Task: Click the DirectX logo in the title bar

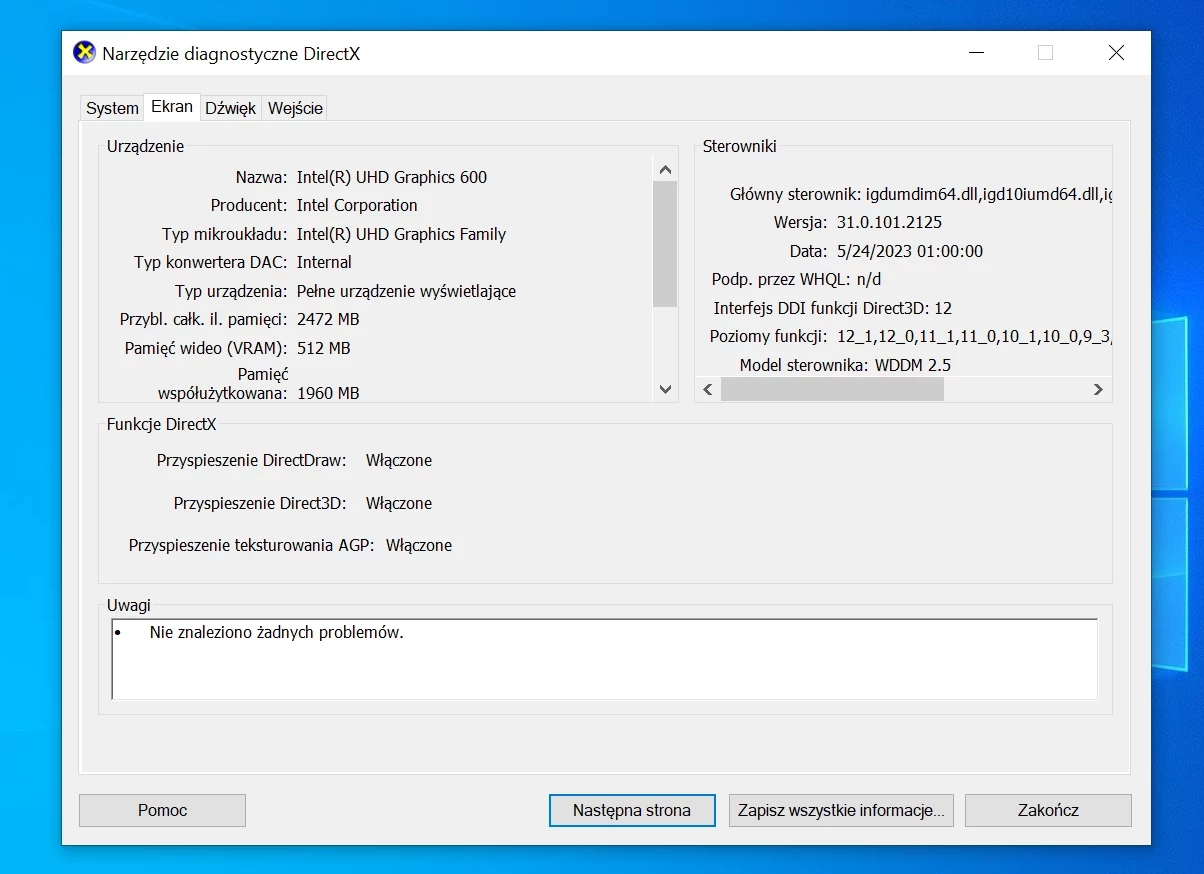Action: tap(83, 52)
